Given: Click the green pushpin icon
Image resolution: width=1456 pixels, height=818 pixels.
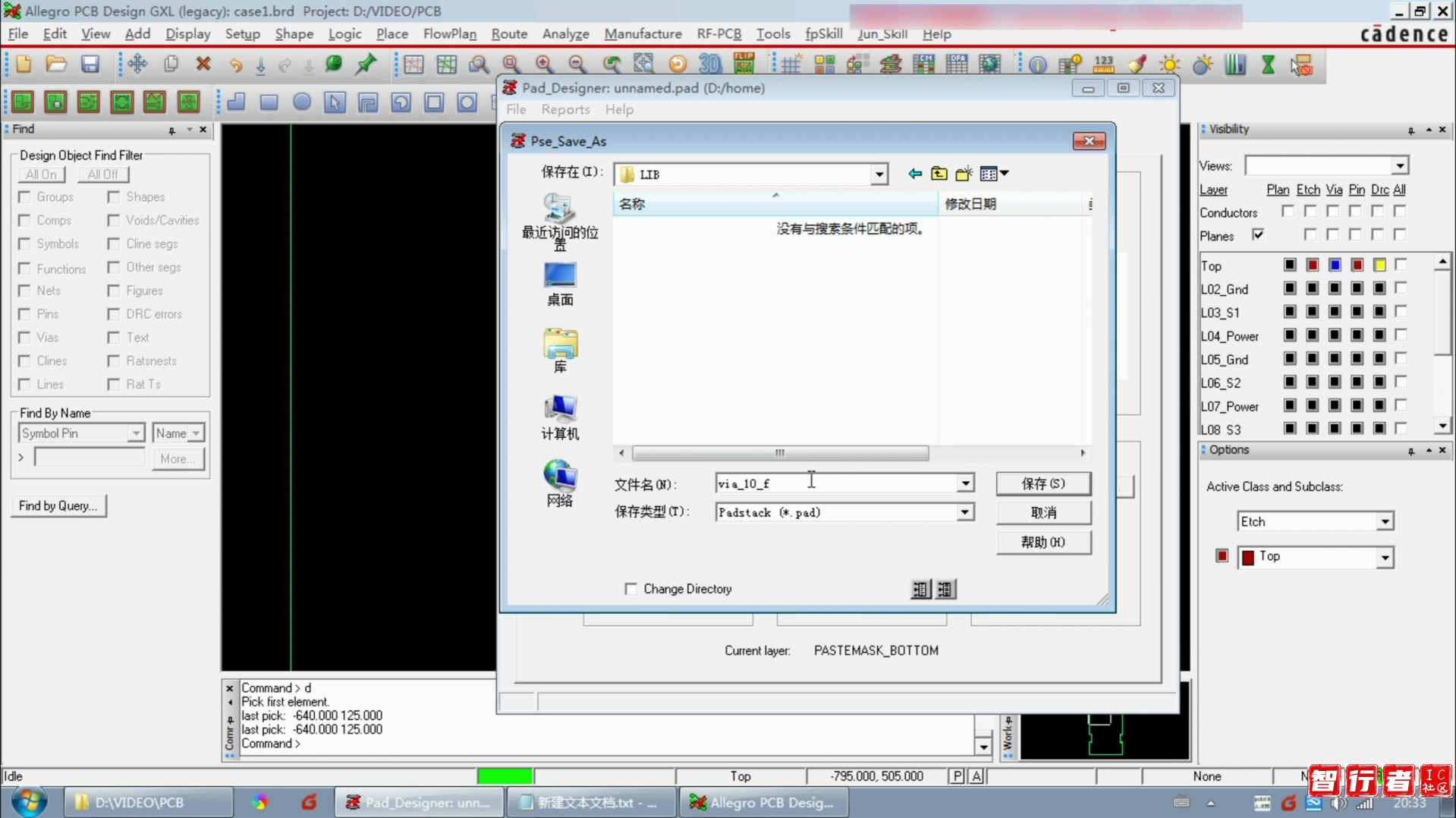Looking at the screenshot, I should pos(366,64).
